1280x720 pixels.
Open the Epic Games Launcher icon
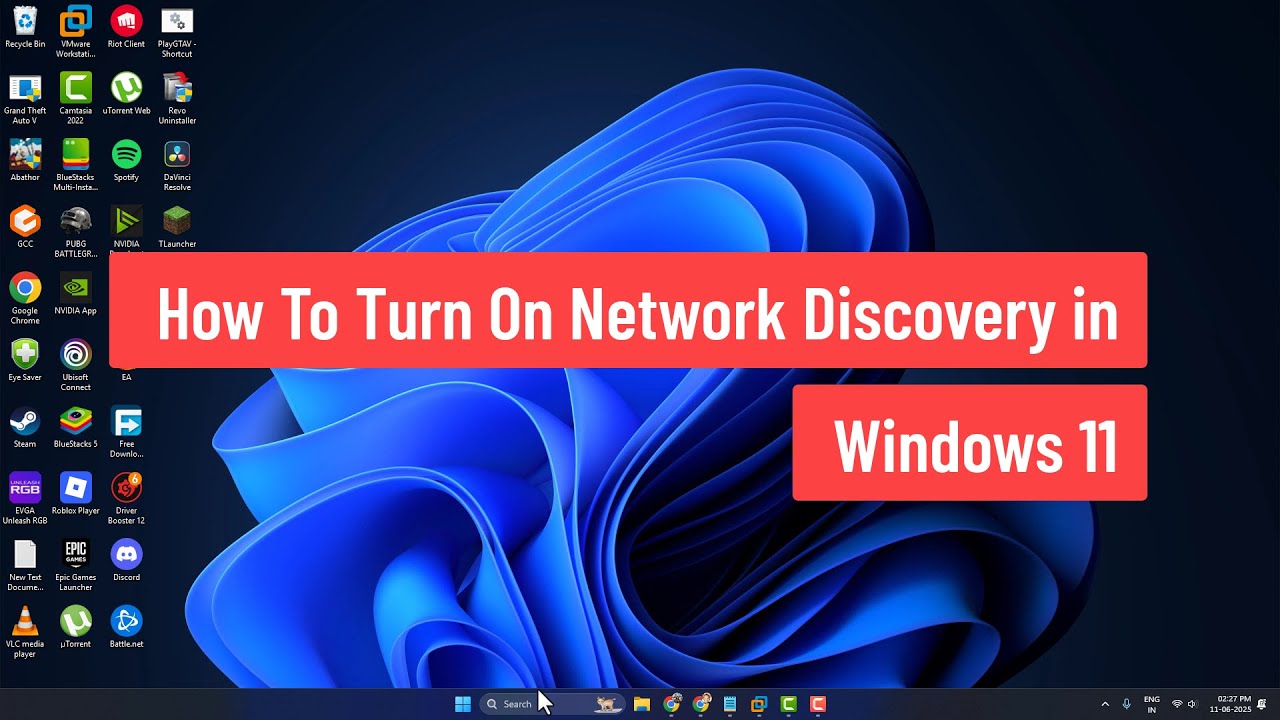pyautogui.click(x=75, y=565)
